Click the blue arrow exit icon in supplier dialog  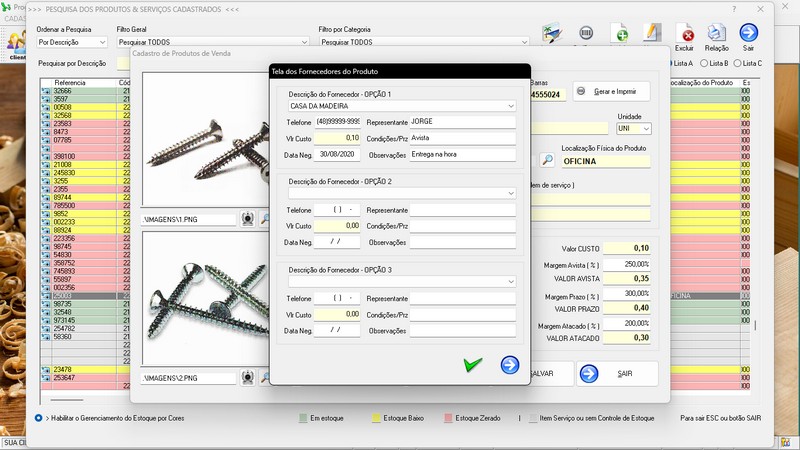(x=510, y=365)
